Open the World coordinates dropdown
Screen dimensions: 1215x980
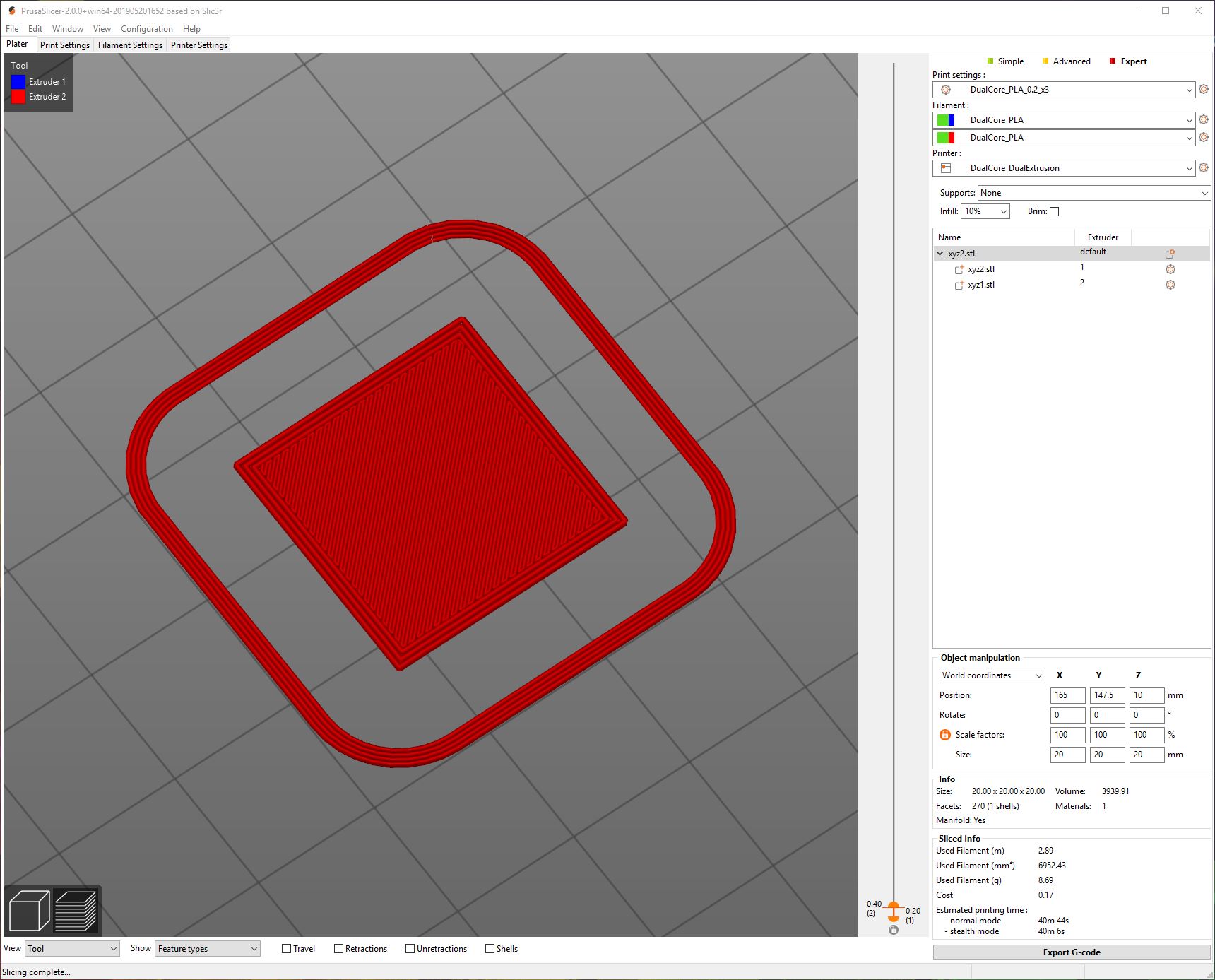tap(992, 675)
